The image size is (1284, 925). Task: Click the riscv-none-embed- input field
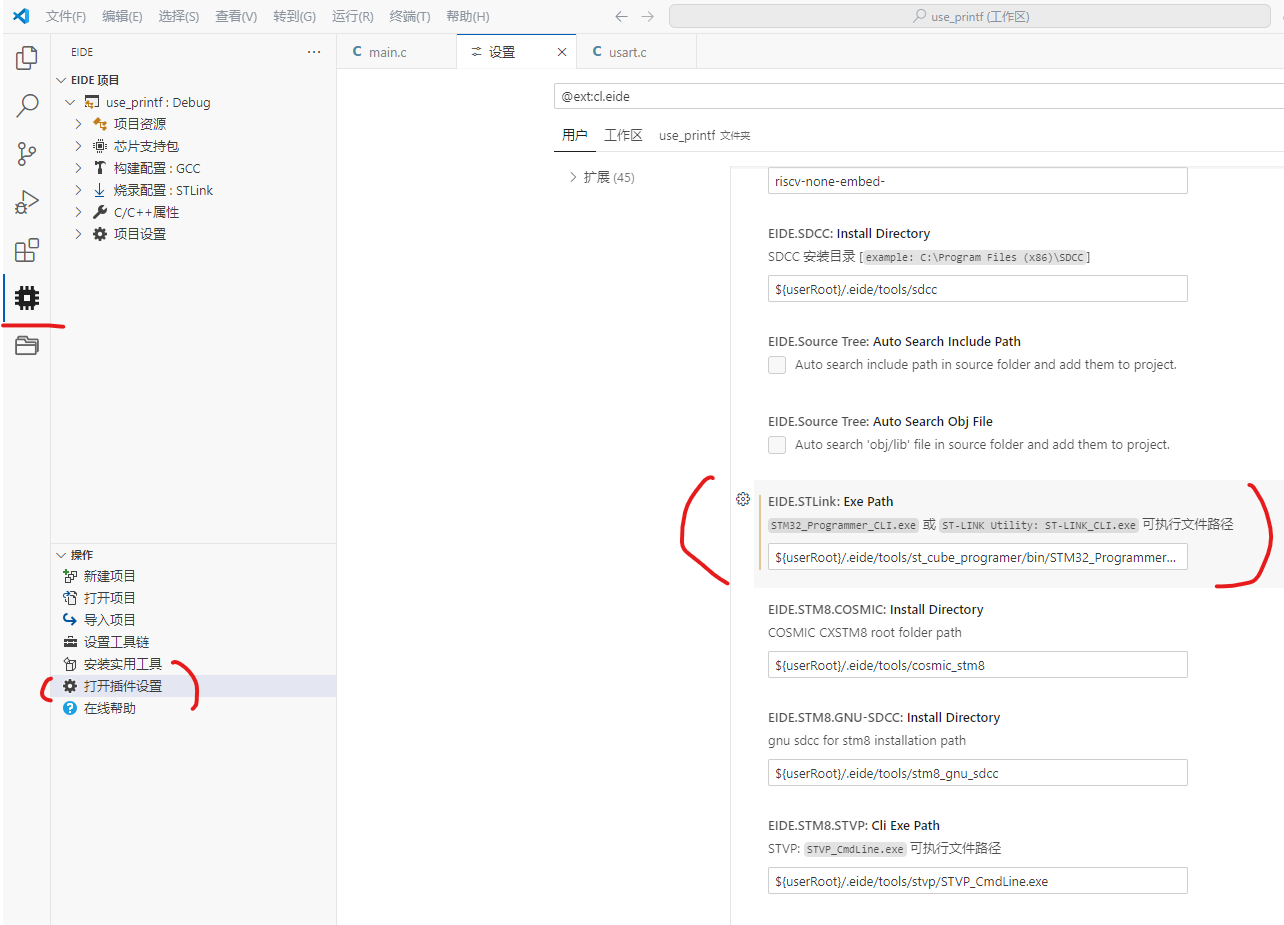point(978,181)
